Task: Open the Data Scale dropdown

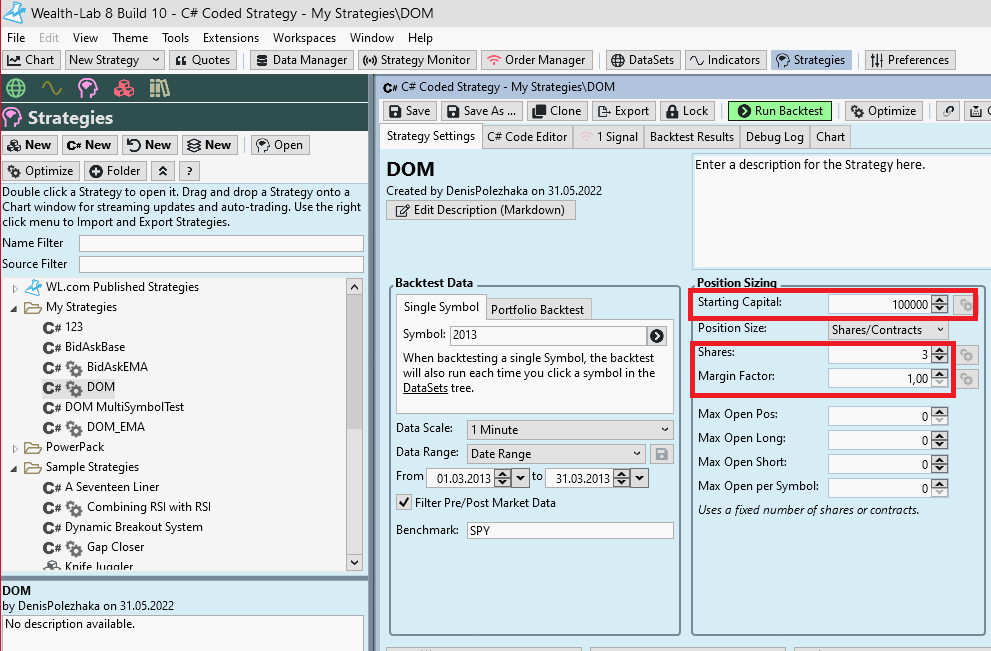Action: pos(570,429)
